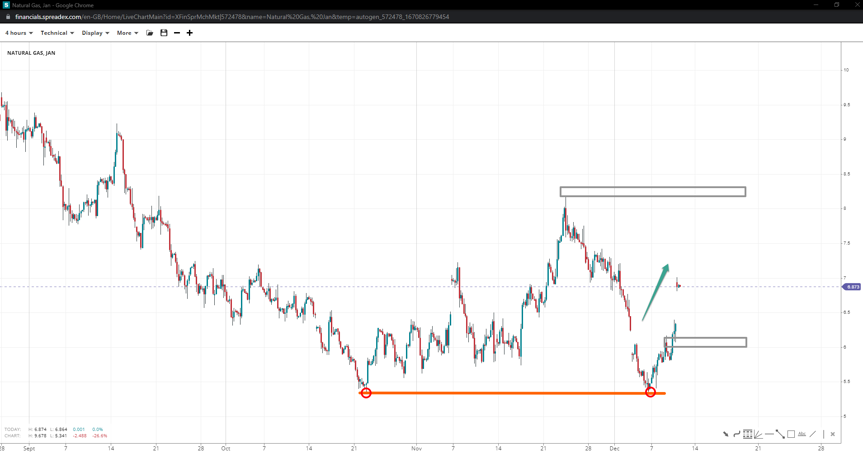
Task: Click the open folder chart icon
Action: (x=150, y=33)
